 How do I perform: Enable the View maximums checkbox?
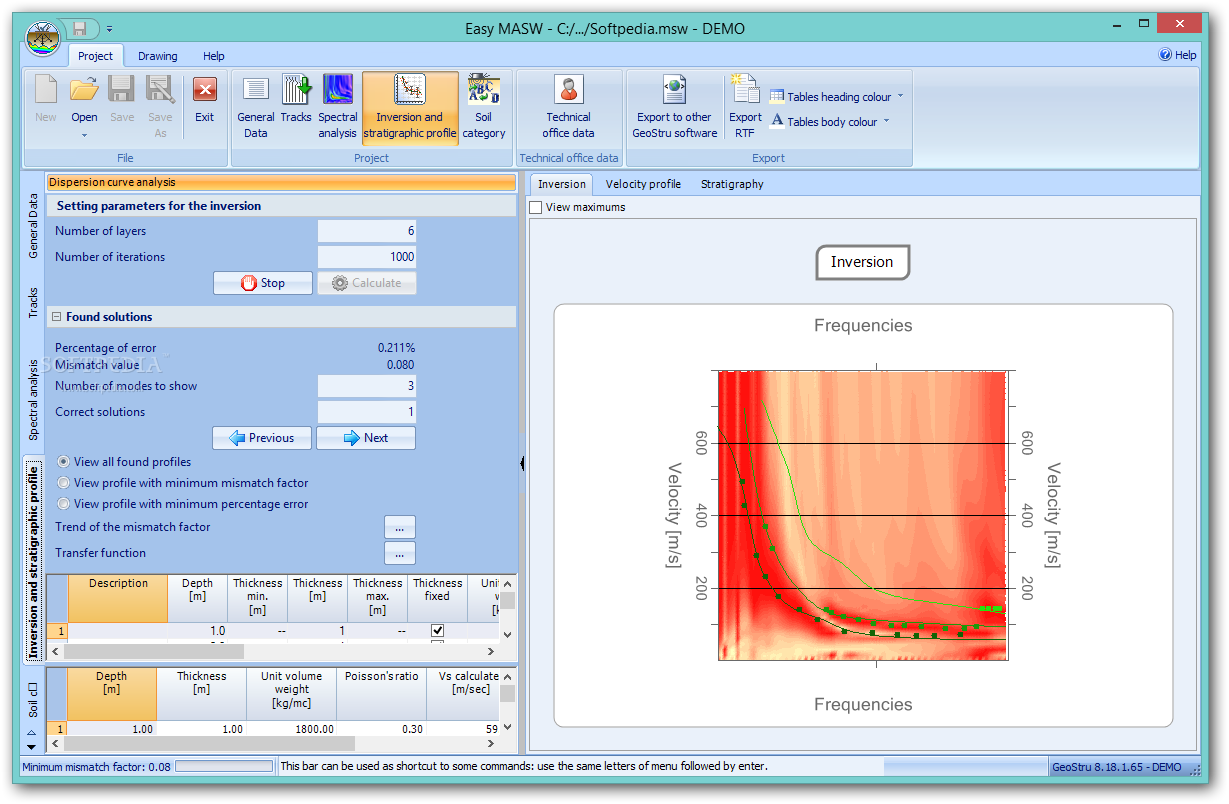pos(536,207)
